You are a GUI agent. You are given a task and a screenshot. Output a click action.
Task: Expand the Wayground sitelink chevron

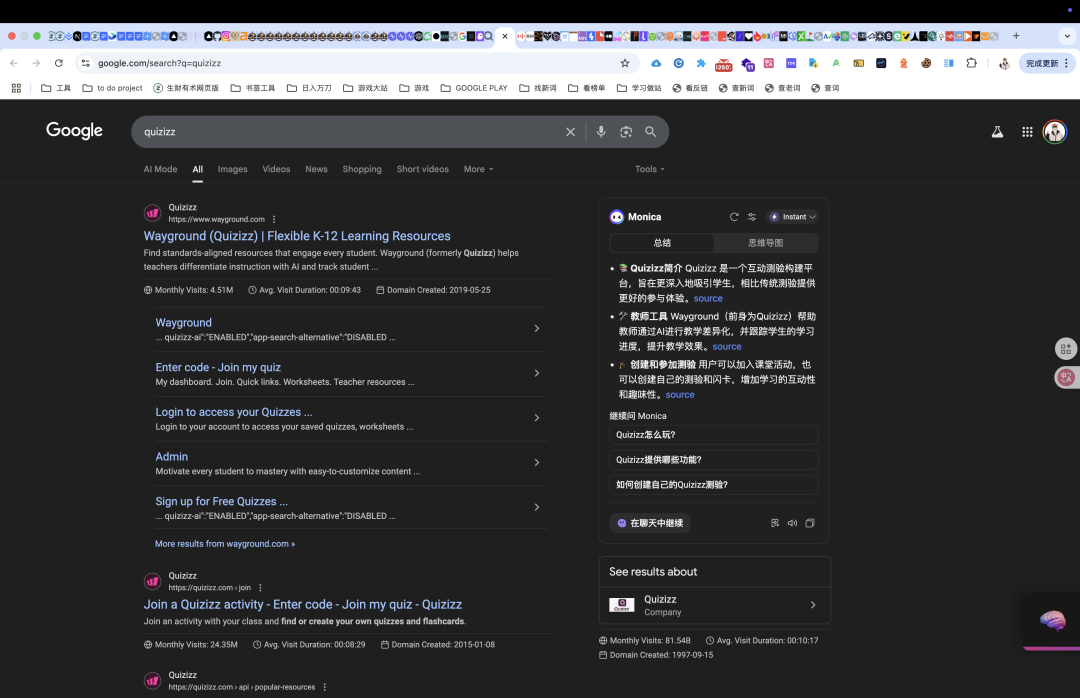[x=537, y=329]
